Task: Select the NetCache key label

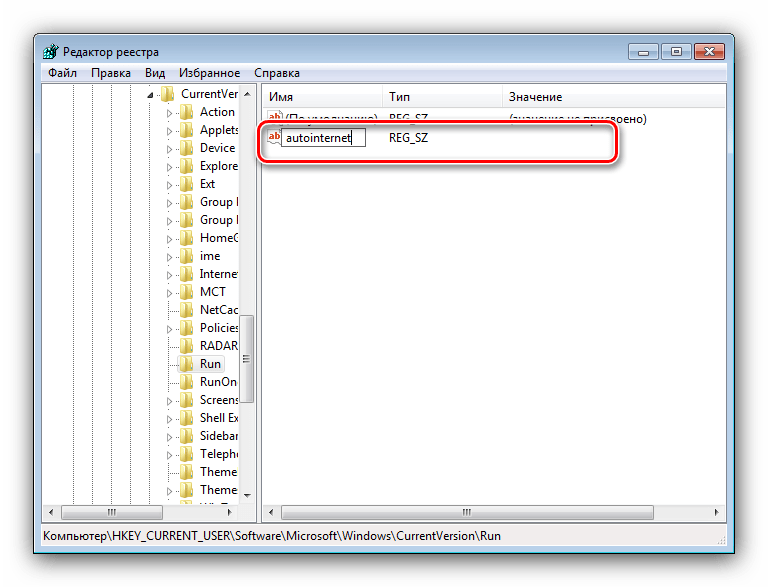Action: pos(218,310)
